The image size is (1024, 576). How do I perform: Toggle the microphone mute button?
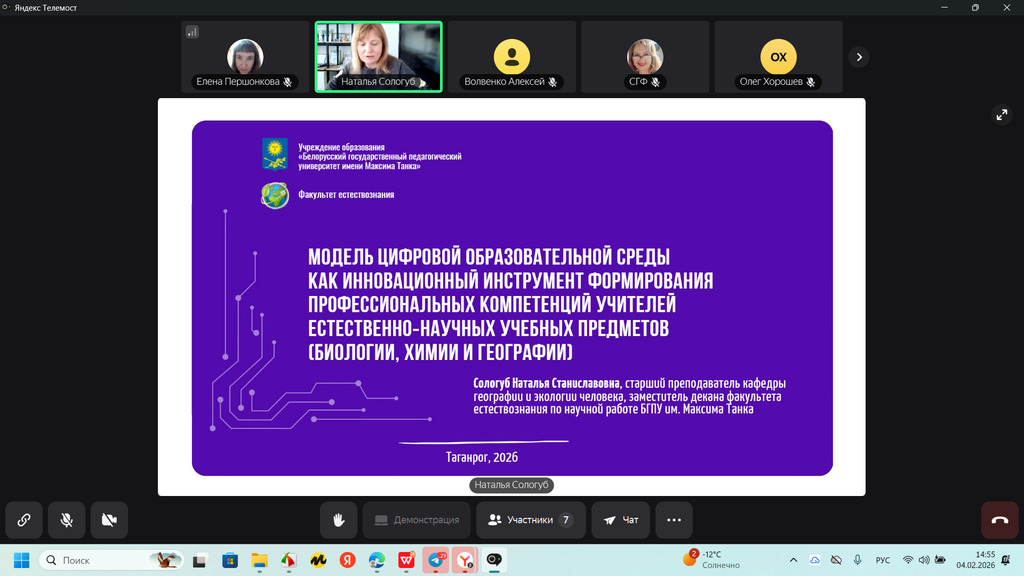pos(66,520)
